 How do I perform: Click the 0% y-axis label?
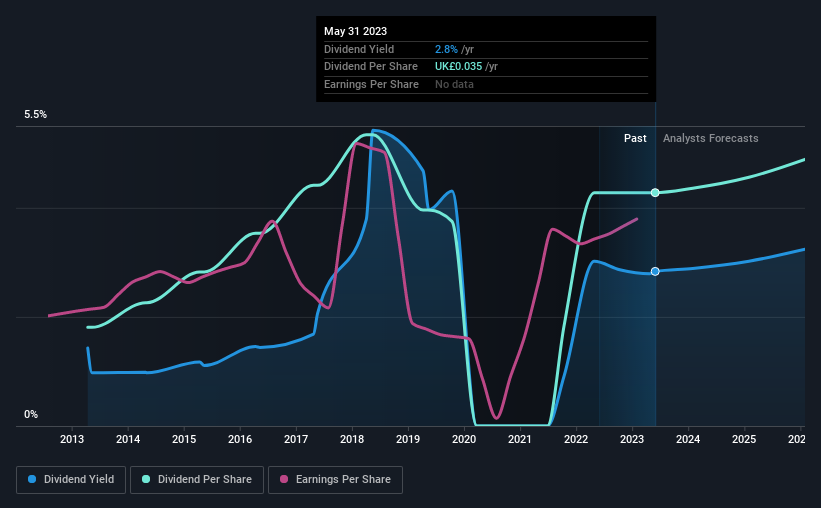click(31, 414)
